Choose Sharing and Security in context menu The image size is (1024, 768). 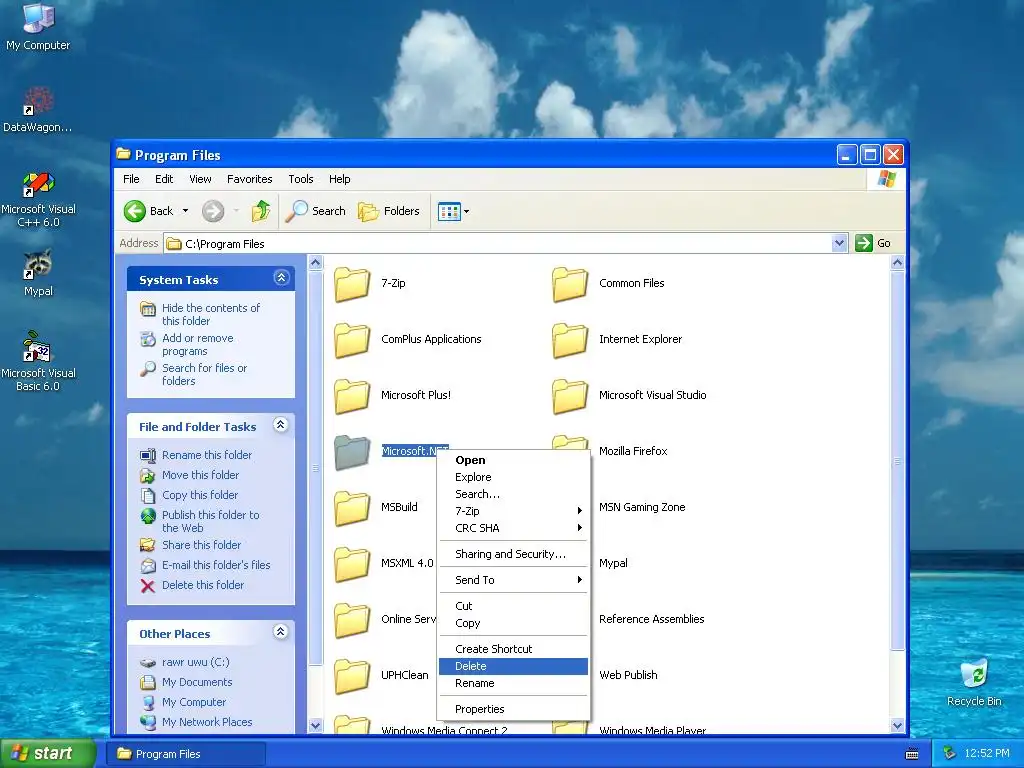(x=513, y=554)
